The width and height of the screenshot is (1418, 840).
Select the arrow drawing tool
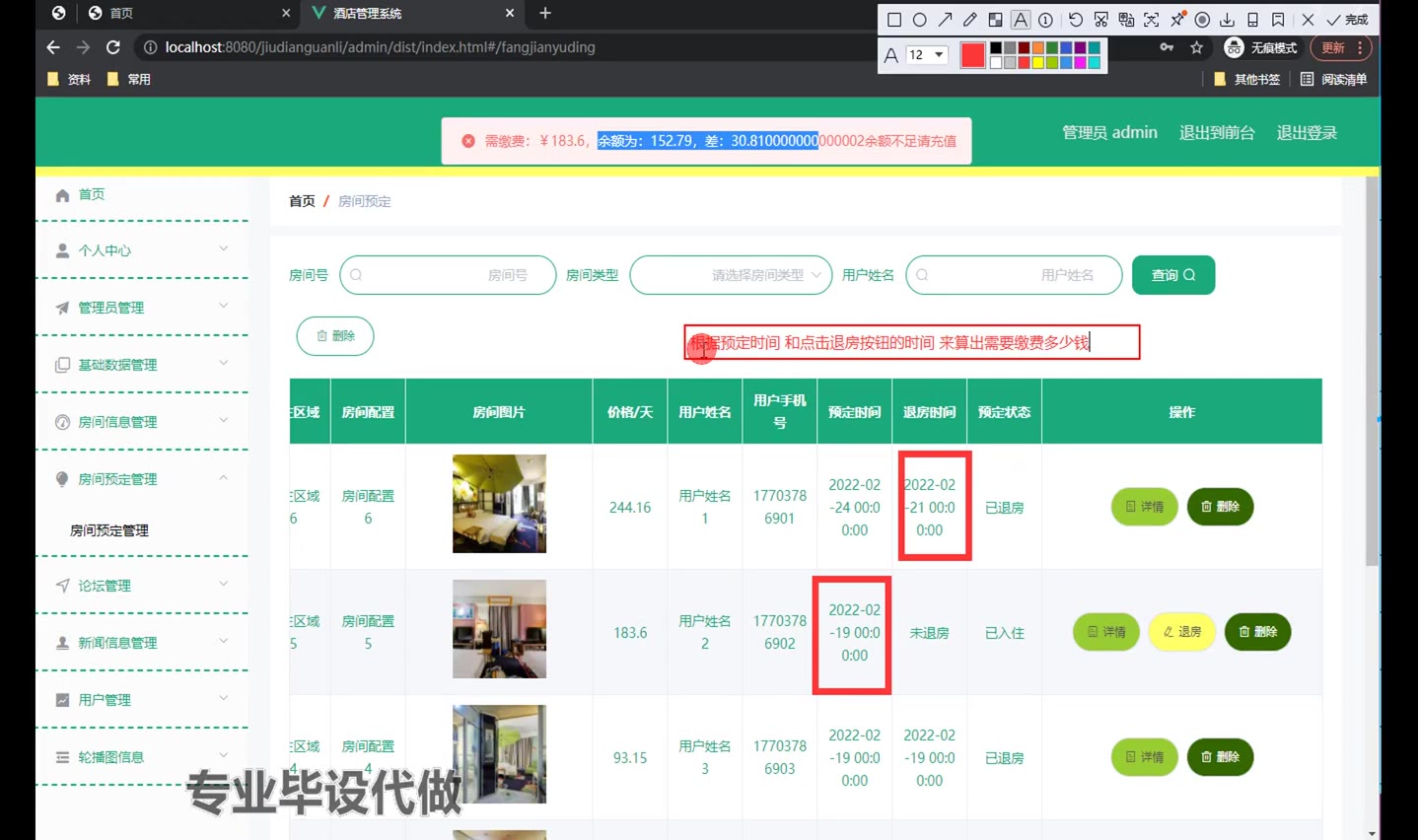945,20
